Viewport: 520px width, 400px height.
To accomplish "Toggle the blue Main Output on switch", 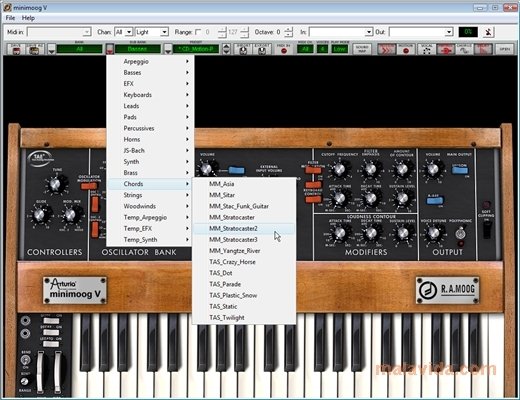I will 460,170.
